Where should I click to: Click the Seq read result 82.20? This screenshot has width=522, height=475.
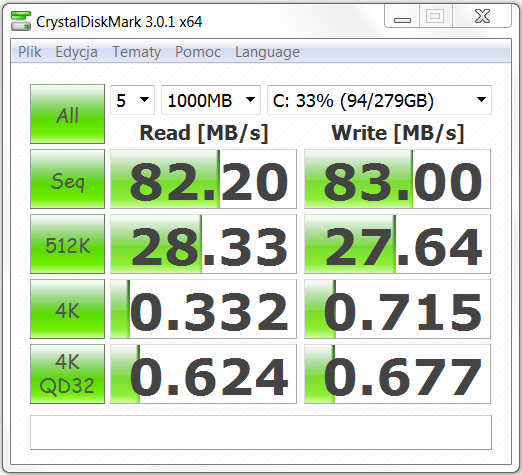[203, 179]
